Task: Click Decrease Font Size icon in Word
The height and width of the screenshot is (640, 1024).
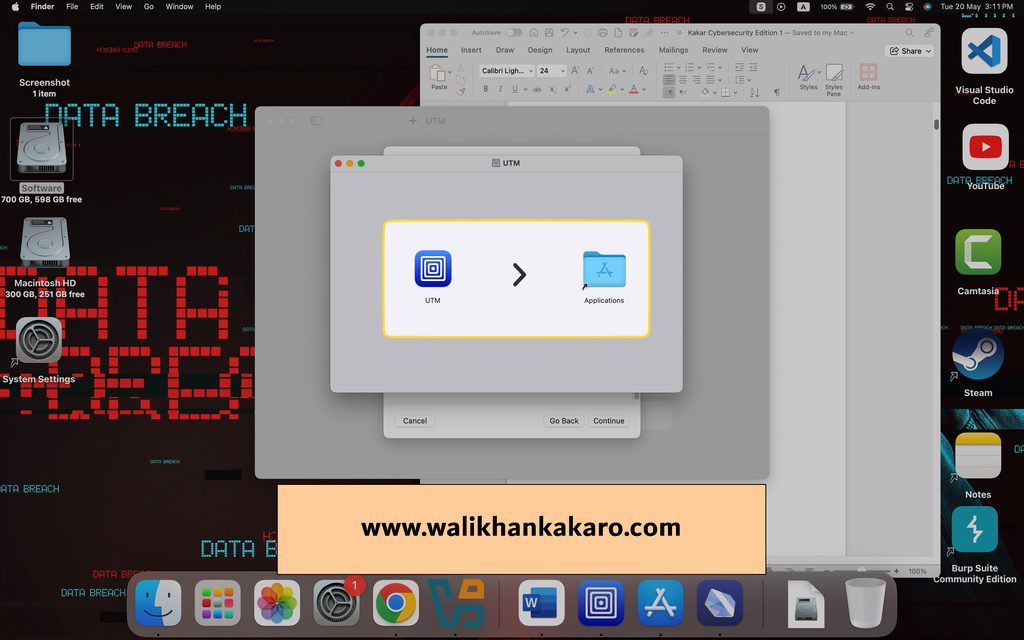Action: tap(590, 71)
